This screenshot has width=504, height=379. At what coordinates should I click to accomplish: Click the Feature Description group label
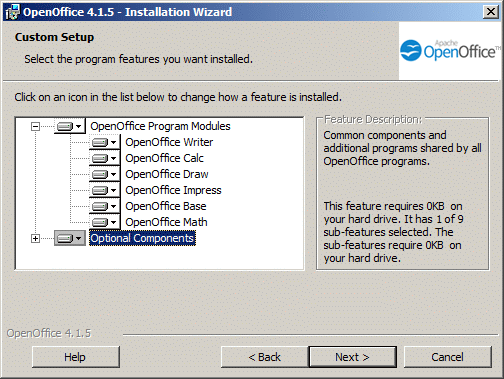pos(373,119)
